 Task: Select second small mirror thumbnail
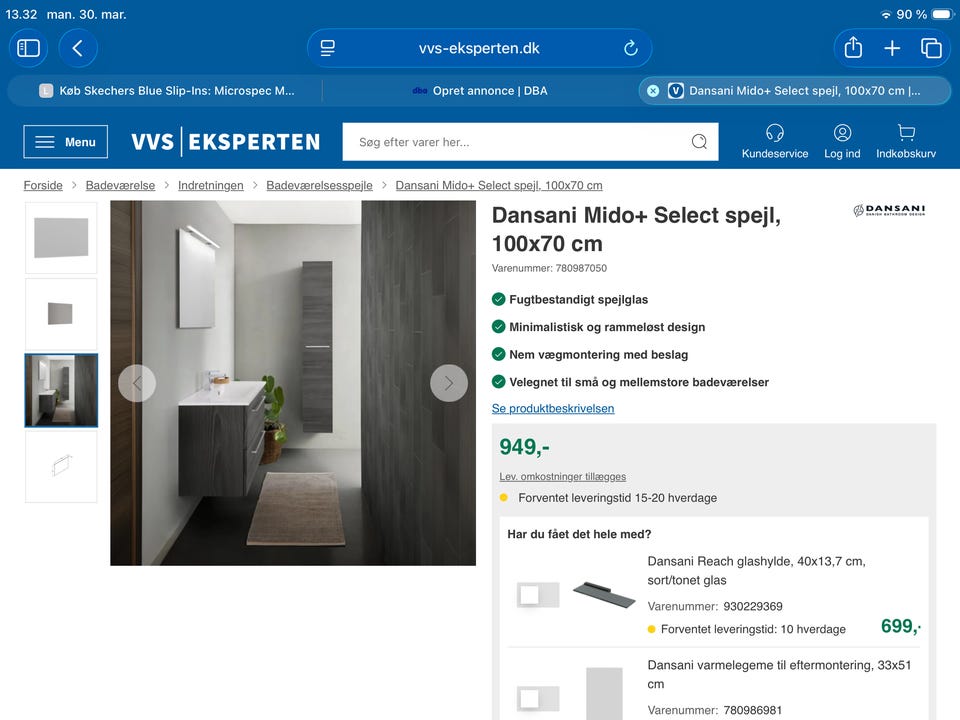click(61, 314)
